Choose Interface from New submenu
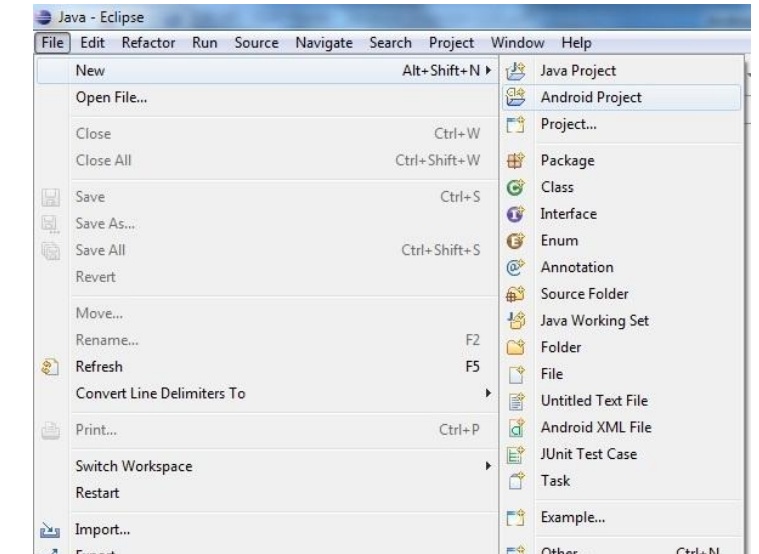This screenshot has height=554, width=759. pyautogui.click(x=622, y=214)
